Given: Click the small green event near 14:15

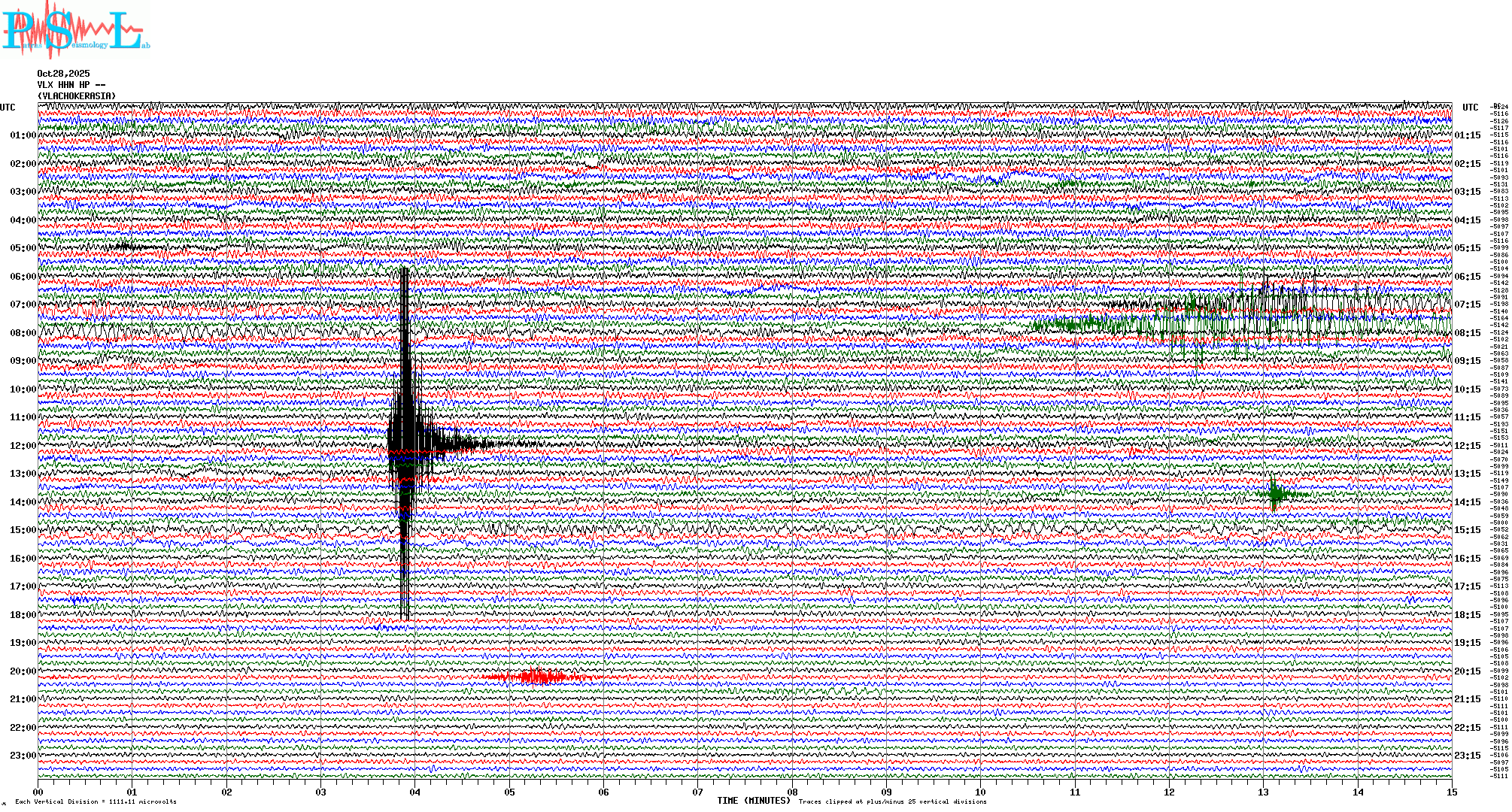Looking at the screenshot, I should 1275,494.
